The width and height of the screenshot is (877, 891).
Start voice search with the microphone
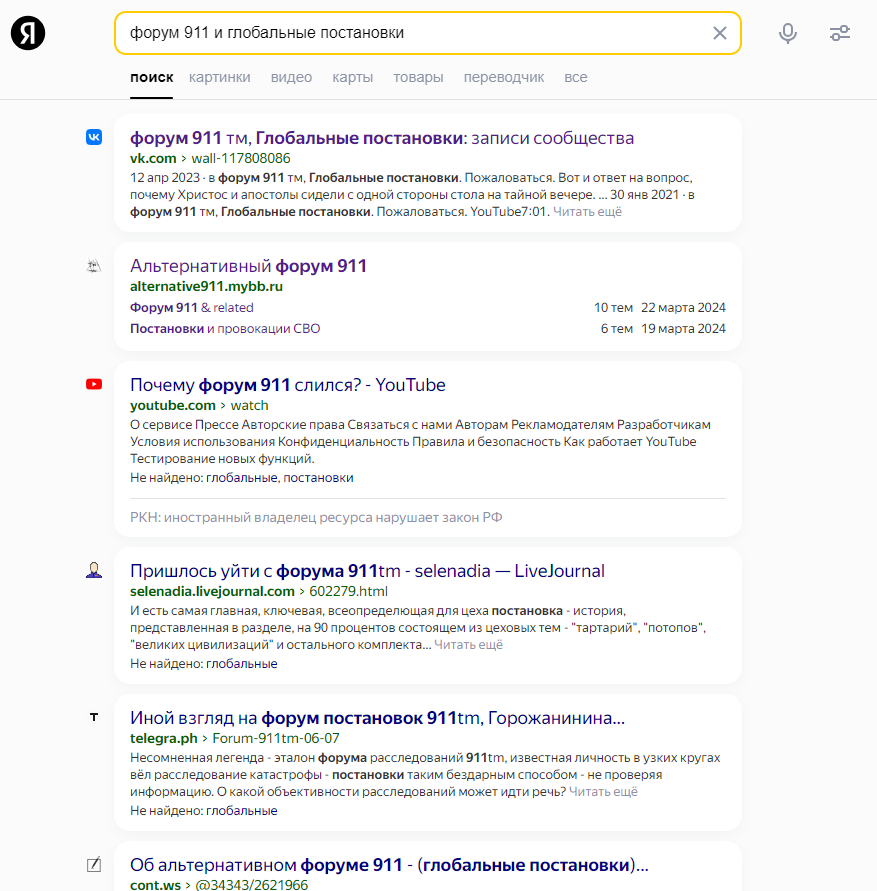click(787, 33)
